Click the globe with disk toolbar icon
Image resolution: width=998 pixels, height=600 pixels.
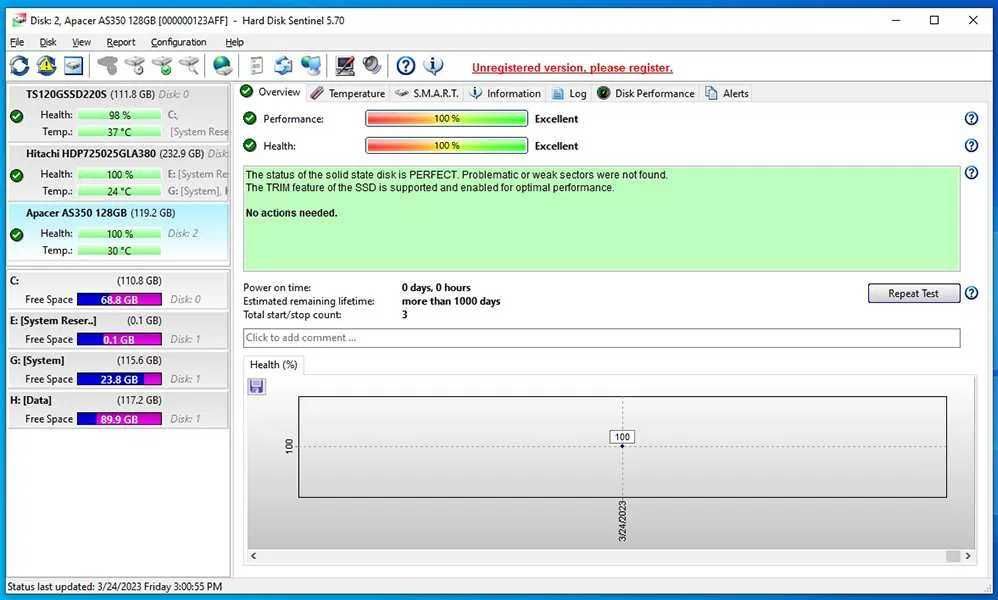[222, 66]
